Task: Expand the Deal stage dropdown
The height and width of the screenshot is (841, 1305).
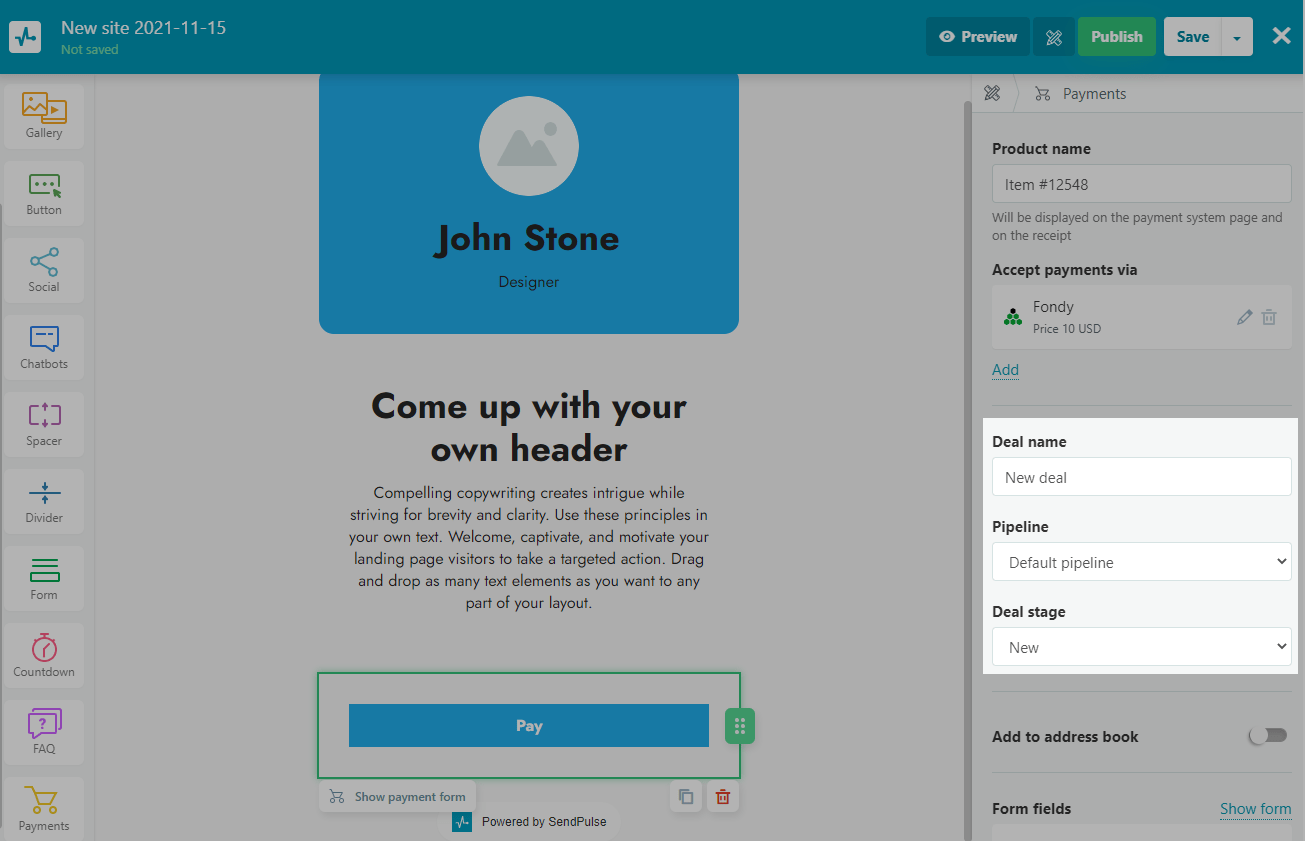Action: [1141, 647]
